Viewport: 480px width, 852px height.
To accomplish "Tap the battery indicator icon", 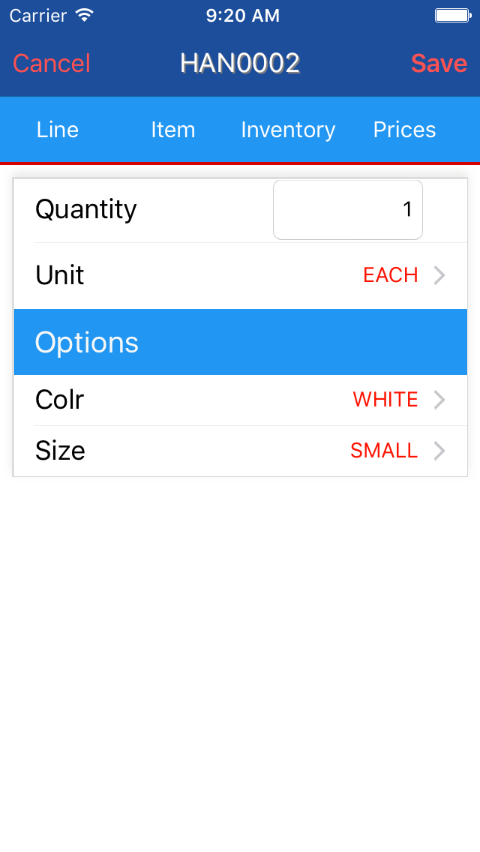I will click(x=453, y=15).
